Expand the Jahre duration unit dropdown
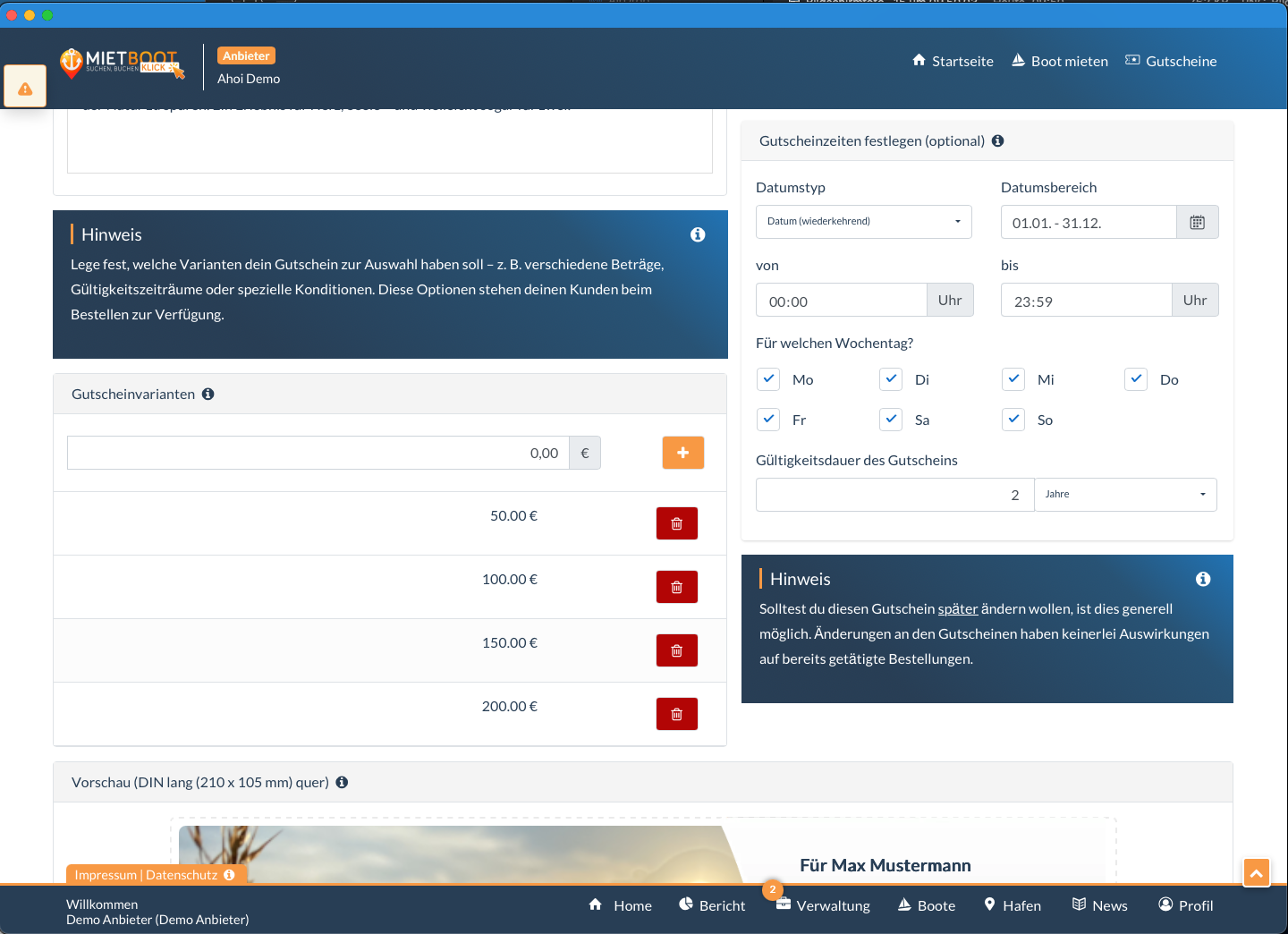The image size is (1288, 934). (x=1124, y=495)
